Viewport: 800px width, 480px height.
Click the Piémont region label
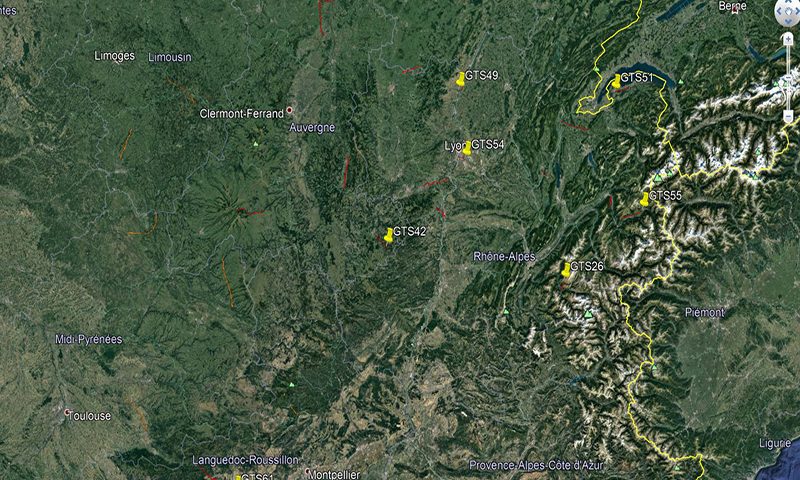click(705, 312)
